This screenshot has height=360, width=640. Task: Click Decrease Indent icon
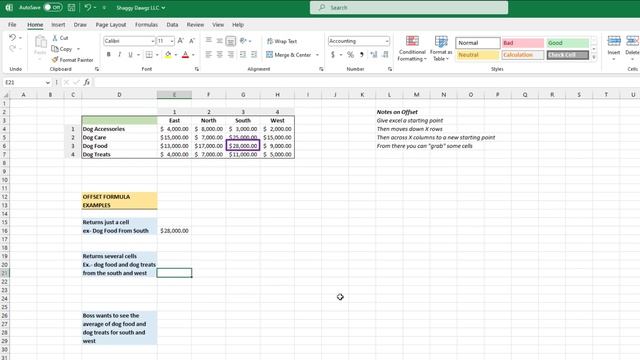243,54
